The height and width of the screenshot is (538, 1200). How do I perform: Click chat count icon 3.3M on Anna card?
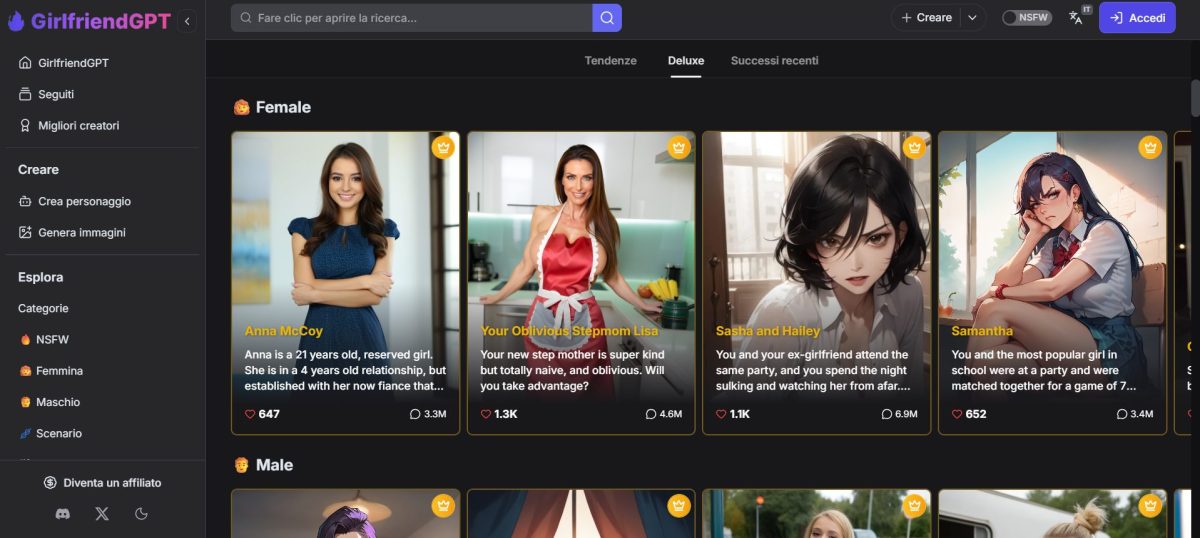[x=415, y=414]
